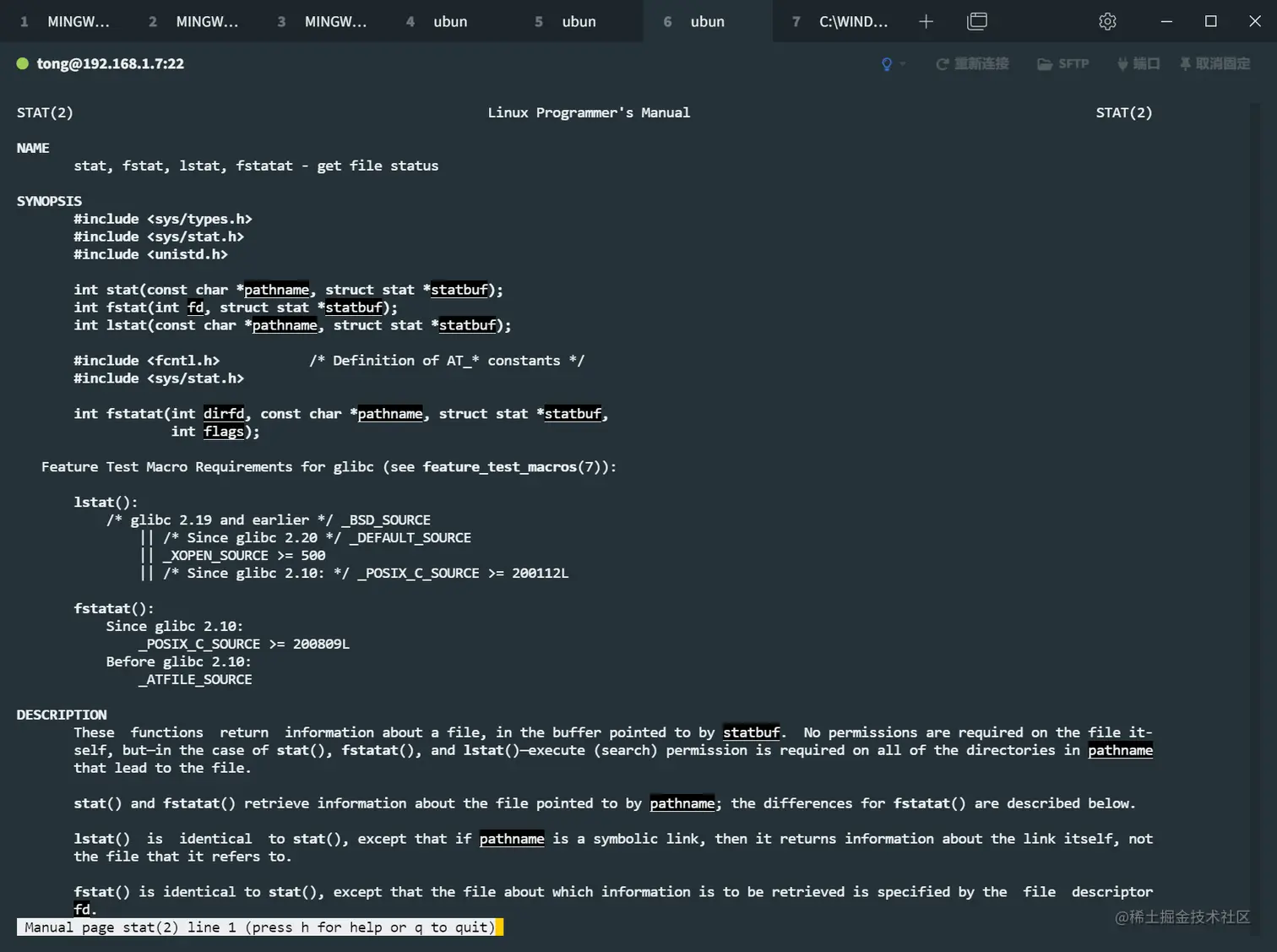Open the tab overview window icon
This screenshot has height=952, width=1277.
[x=977, y=21]
